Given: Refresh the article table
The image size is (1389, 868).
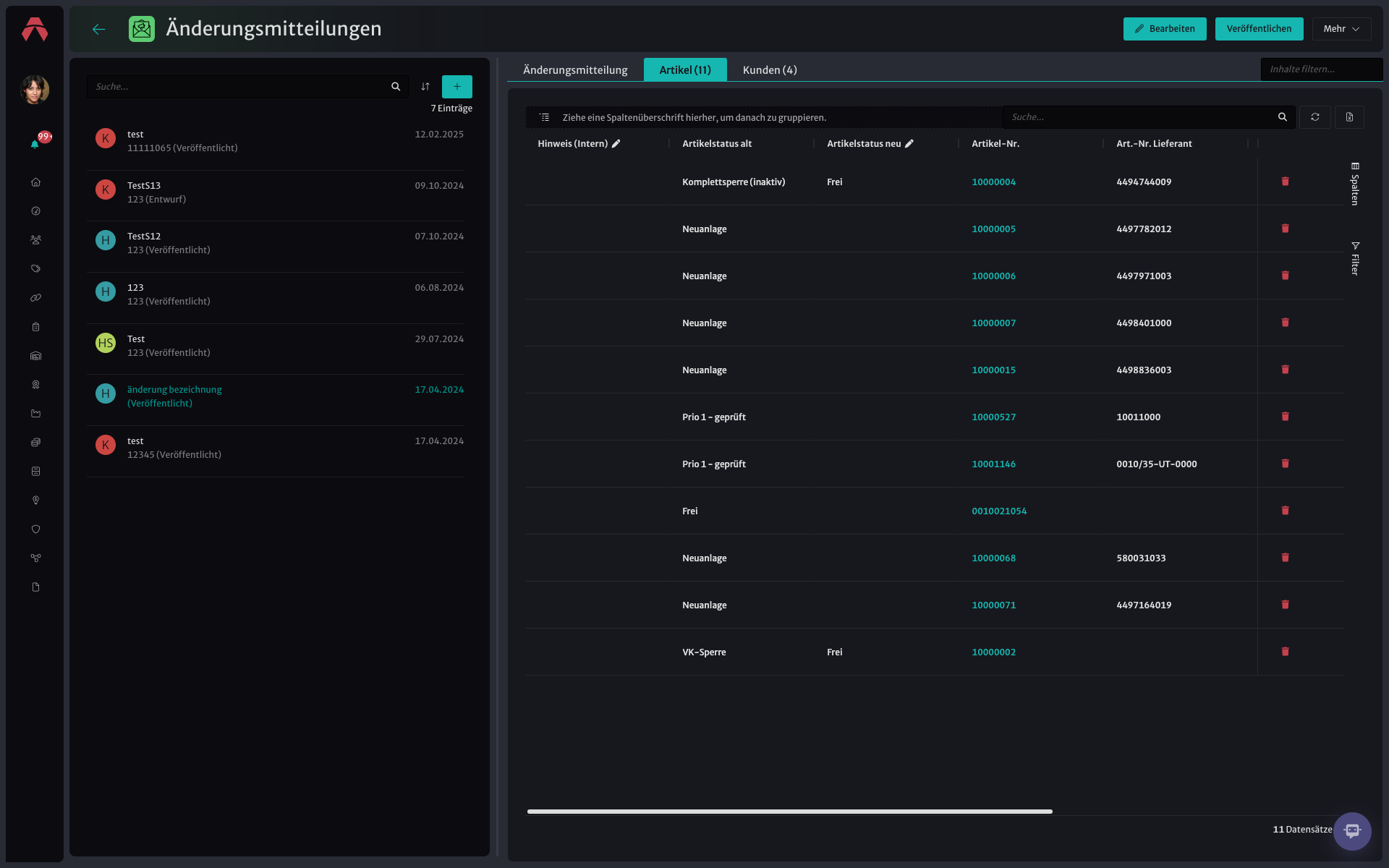Looking at the screenshot, I should click(x=1315, y=117).
